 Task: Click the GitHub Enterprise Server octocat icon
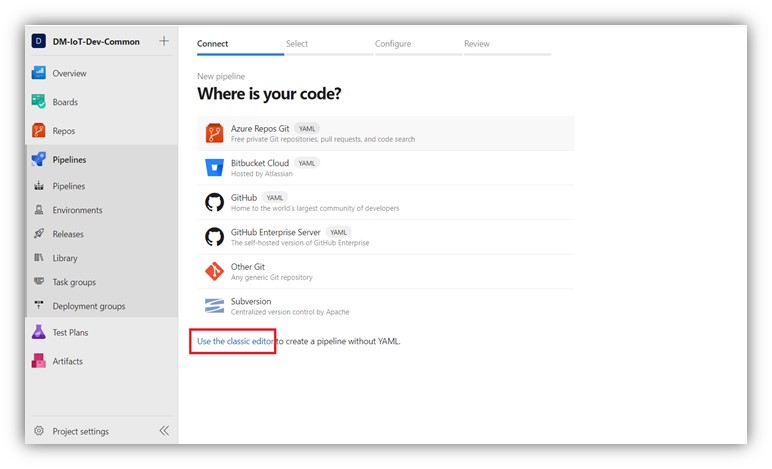214,237
